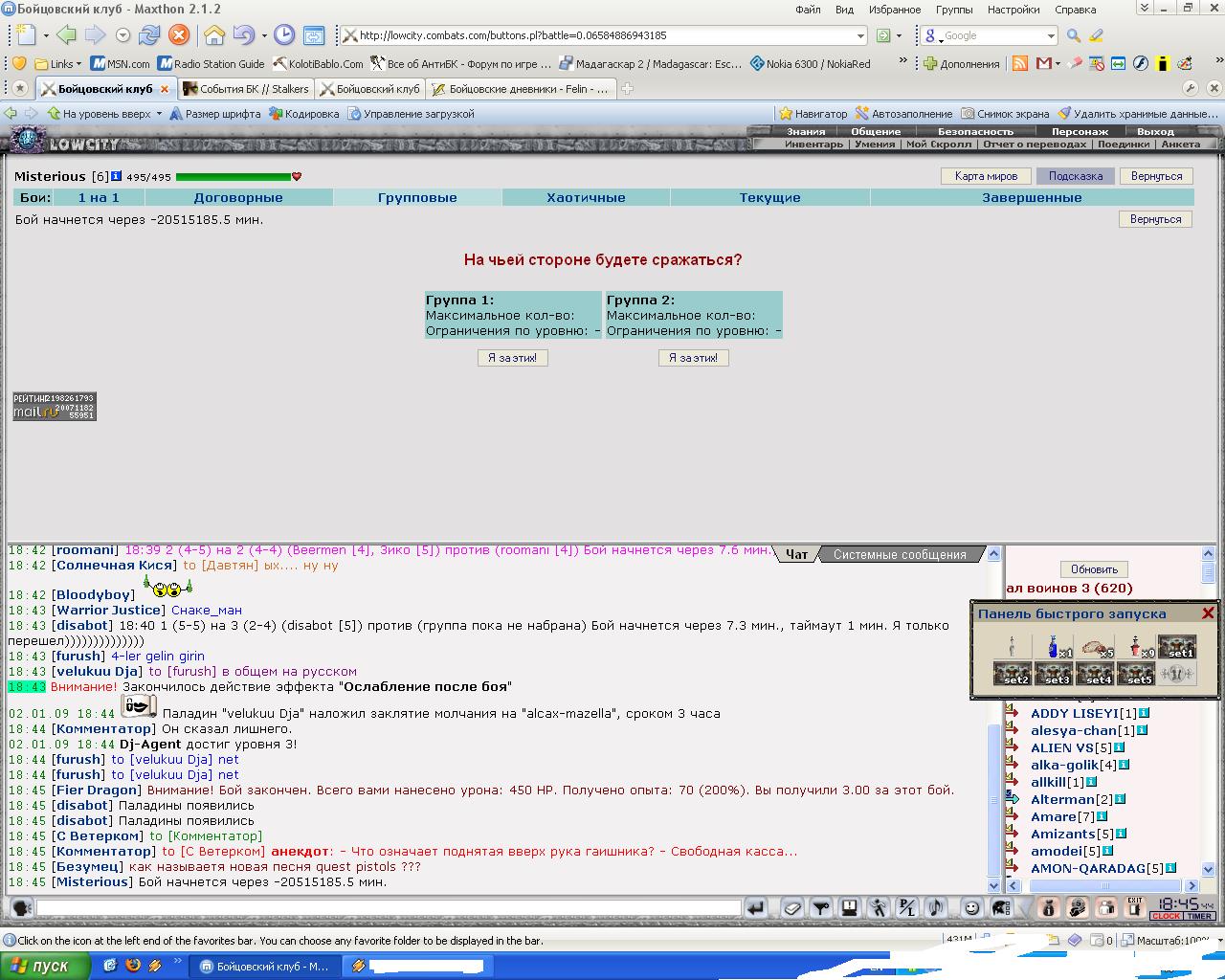1225x980 pixels.
Task: Select the Завершенные battles tab
Action: click(1032, 198)
